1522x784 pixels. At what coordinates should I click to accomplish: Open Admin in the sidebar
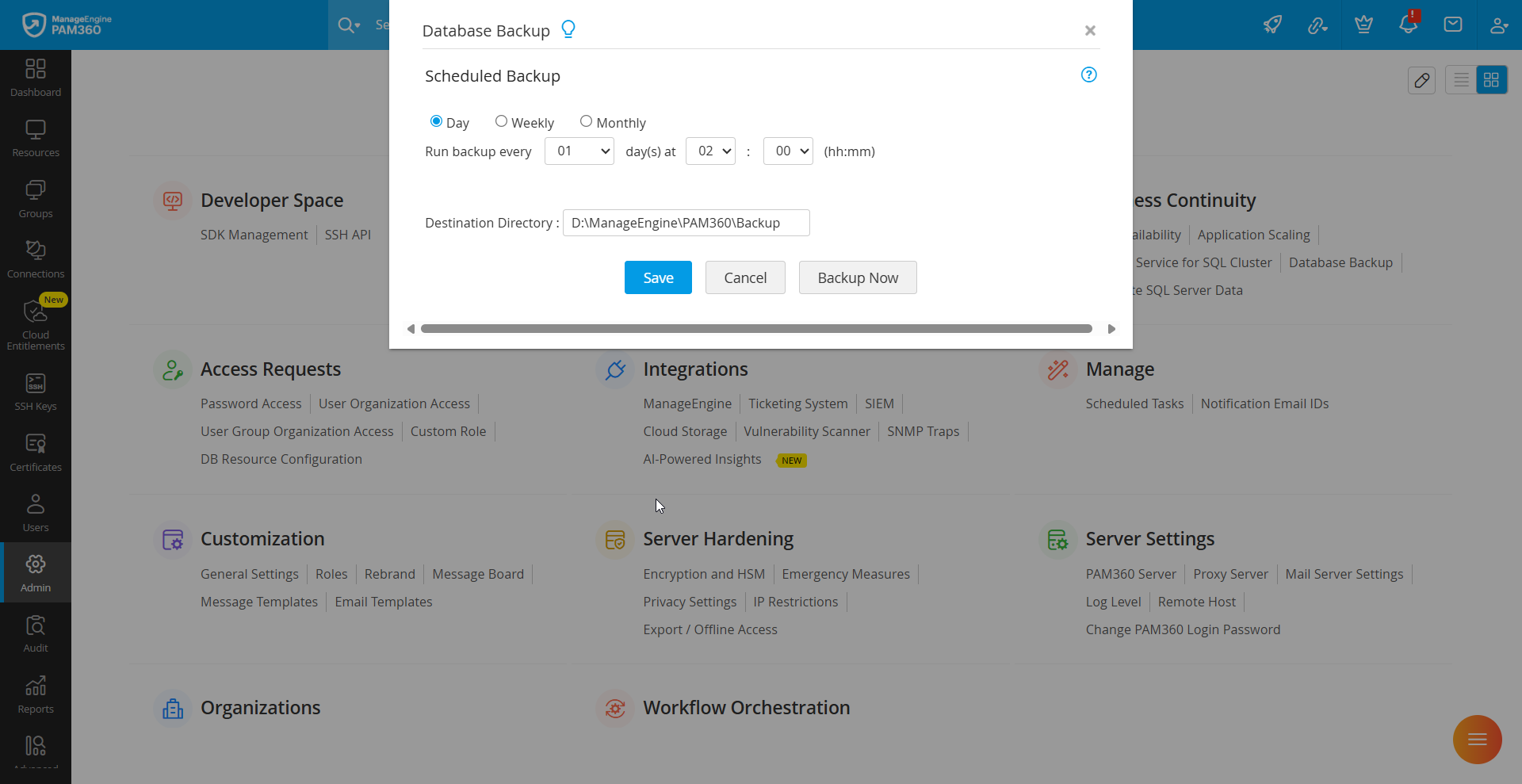pyautogui.click(x=36, y=573)
